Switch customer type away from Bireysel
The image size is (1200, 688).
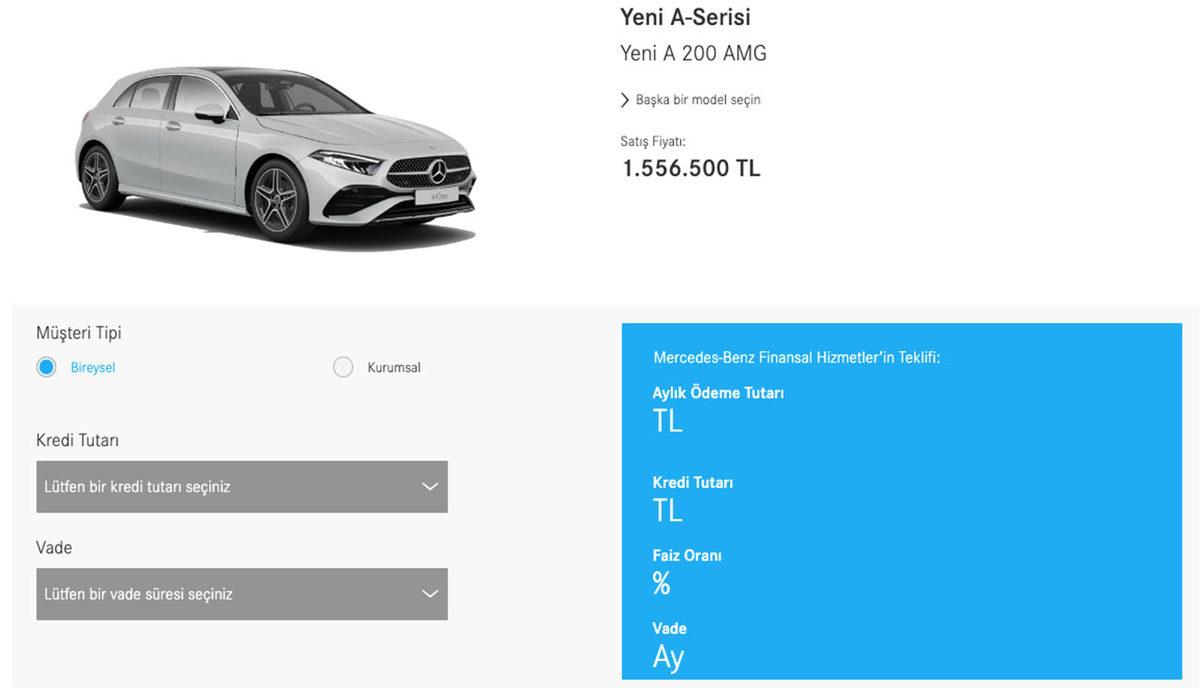pos(343,367)
